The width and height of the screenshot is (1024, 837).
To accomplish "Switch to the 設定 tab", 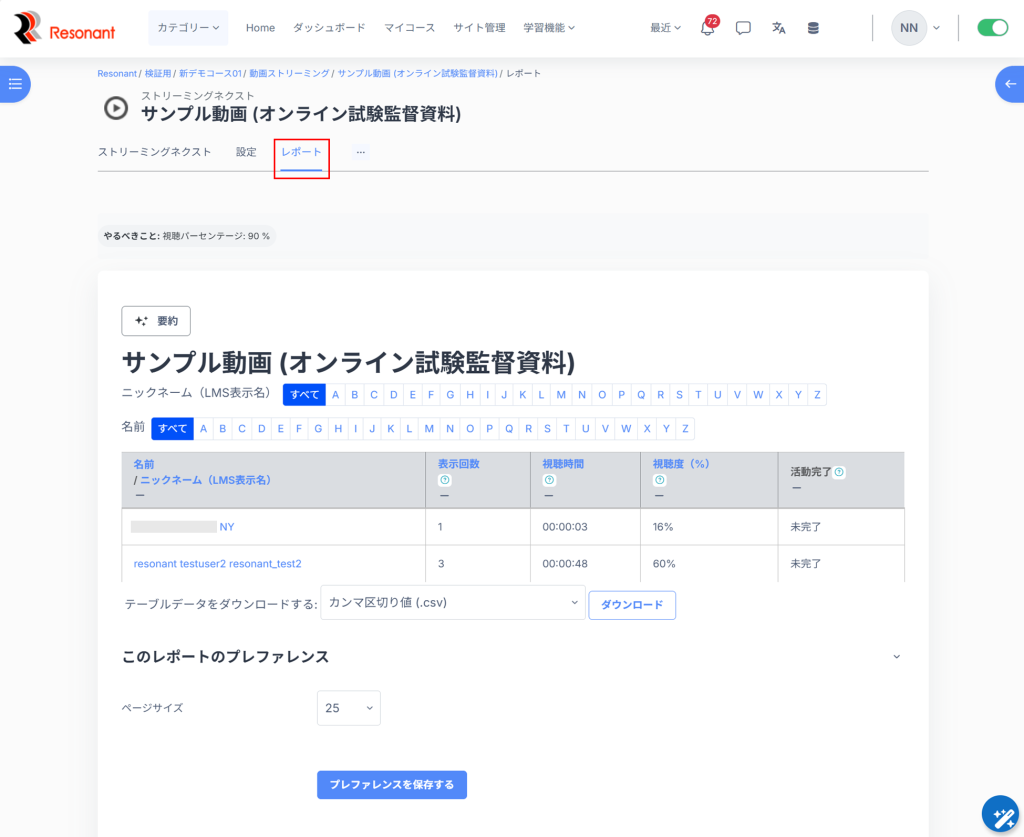I will point(246,152).
